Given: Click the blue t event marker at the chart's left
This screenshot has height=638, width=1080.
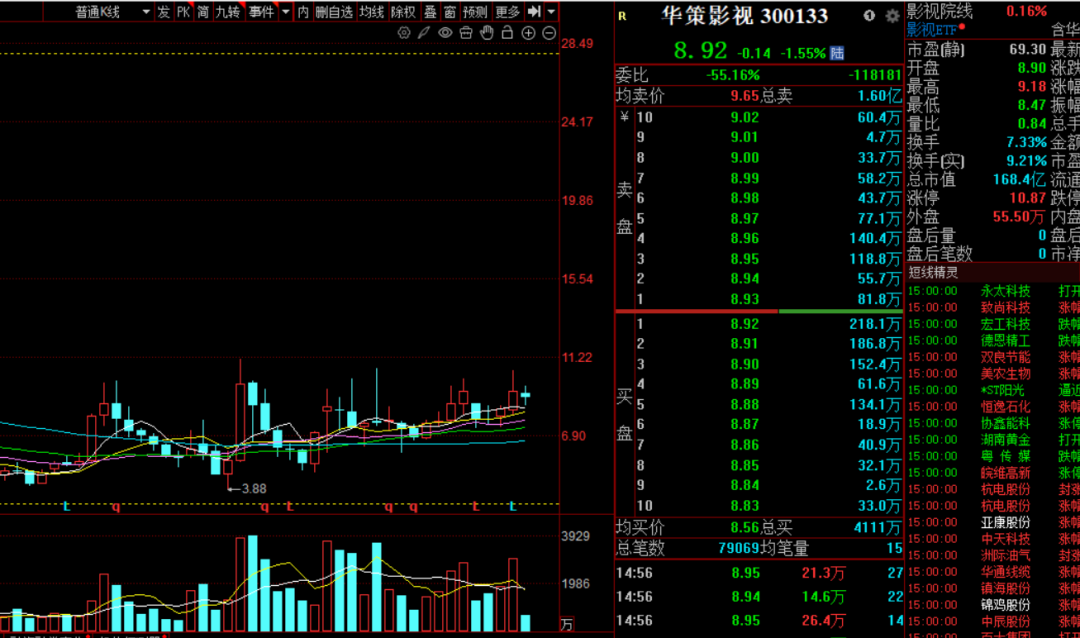Looking at the screenshot, I should pyautogui.click(x=66, y=506).
